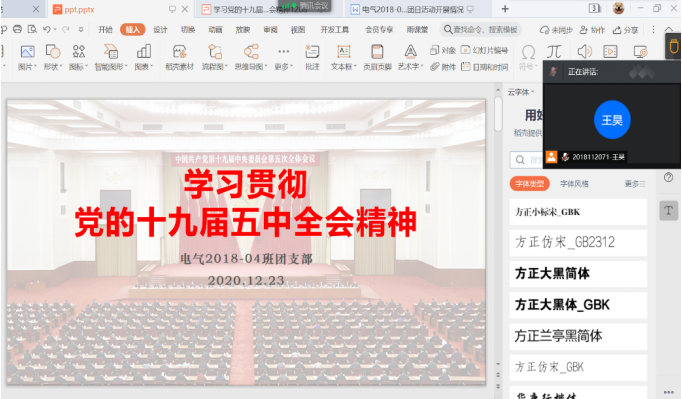Expand the undo history dropdown arrow

coord(55,30)
